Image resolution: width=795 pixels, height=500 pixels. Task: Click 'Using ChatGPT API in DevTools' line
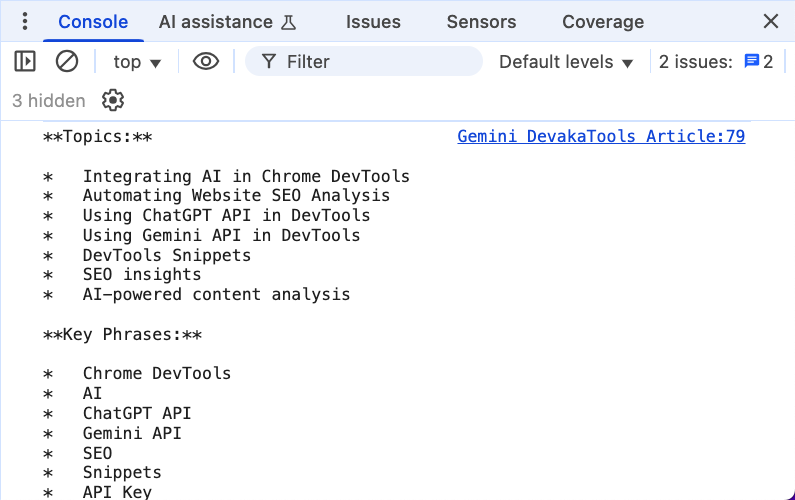tap(227, 215)
